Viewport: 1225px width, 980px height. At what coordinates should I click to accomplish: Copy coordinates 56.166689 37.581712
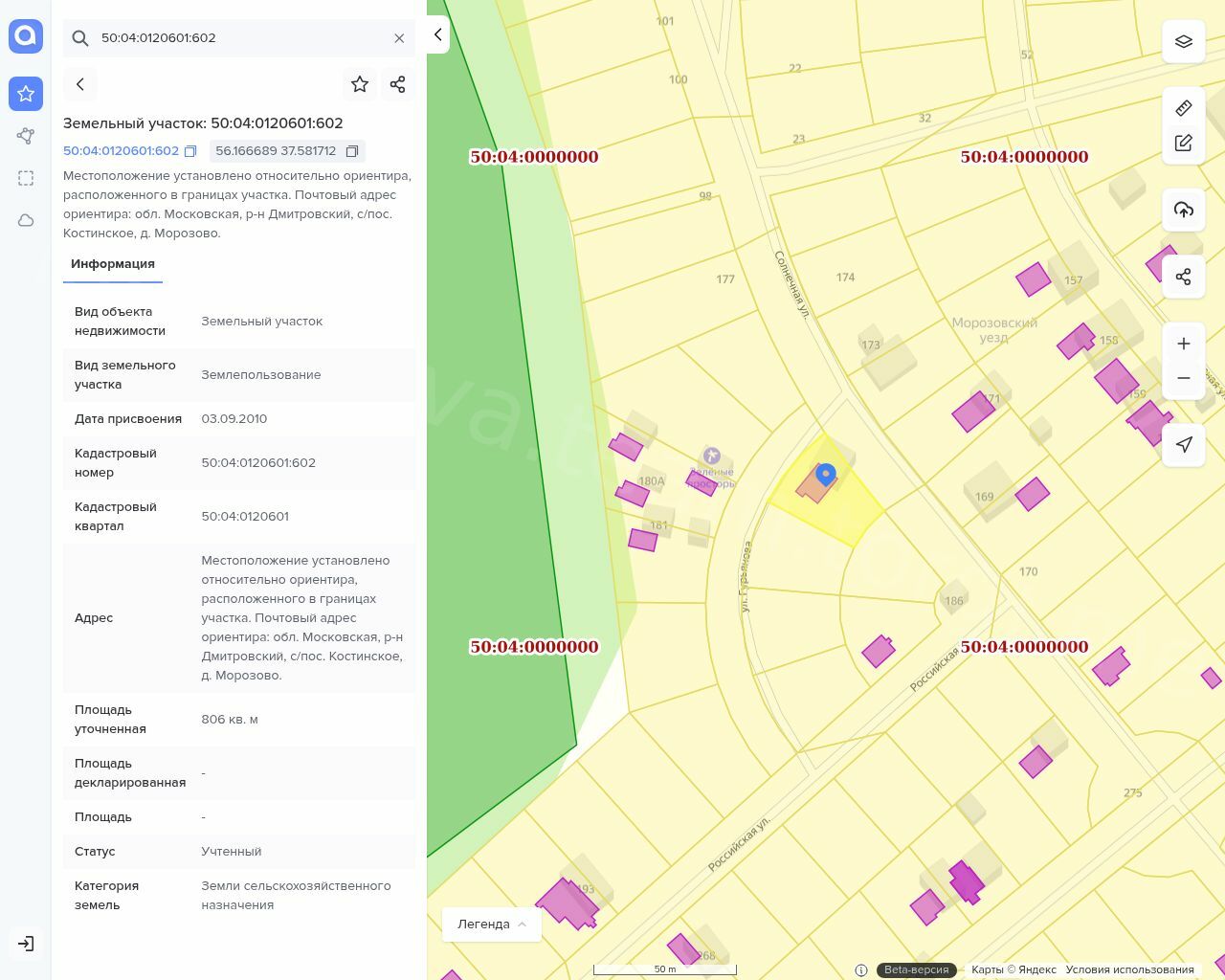(x=352, y=151)
